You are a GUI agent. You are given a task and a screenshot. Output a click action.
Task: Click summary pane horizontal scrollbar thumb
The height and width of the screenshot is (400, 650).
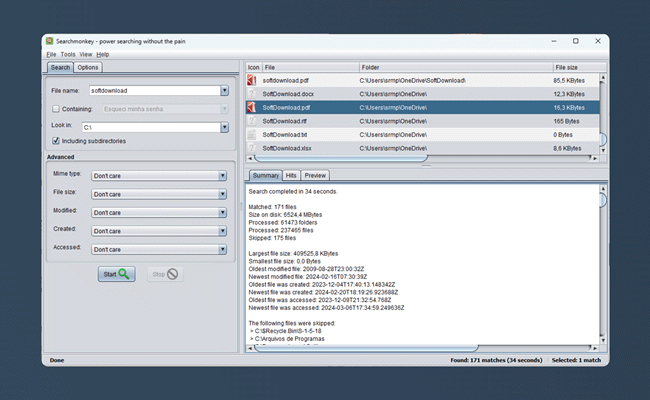[366, 348]
